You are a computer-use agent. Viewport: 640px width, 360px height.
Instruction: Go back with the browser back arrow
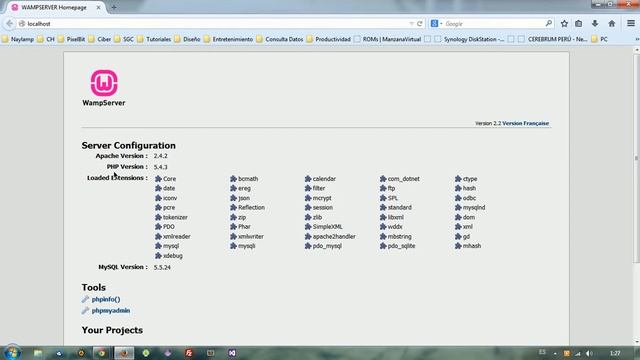pos(9,24)
